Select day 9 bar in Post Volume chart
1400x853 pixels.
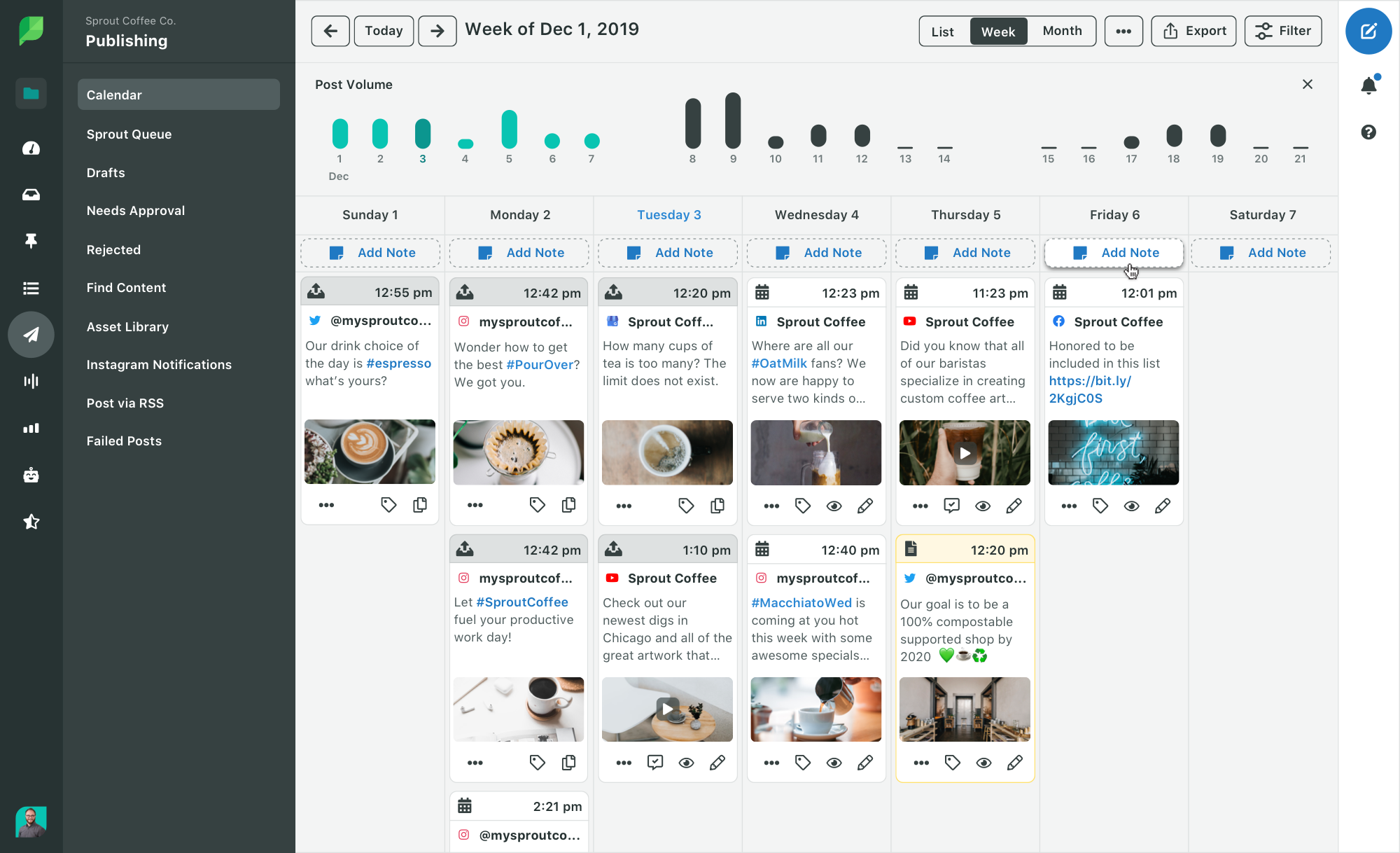click(733, 120)
